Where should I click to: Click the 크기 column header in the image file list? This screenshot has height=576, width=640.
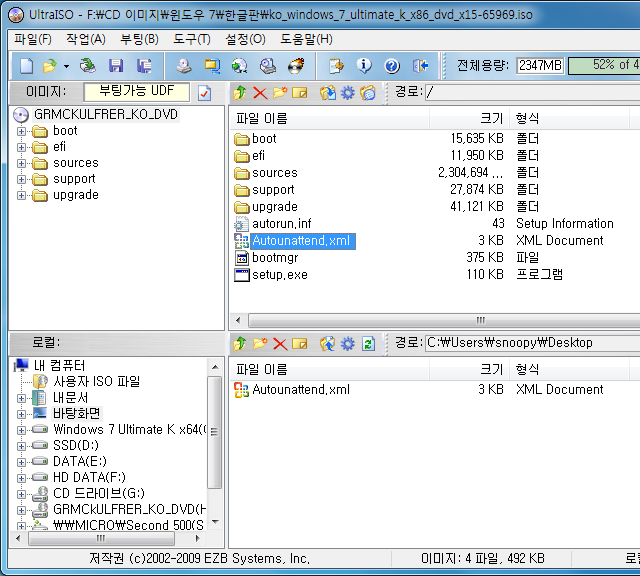[x=469, y=118]
